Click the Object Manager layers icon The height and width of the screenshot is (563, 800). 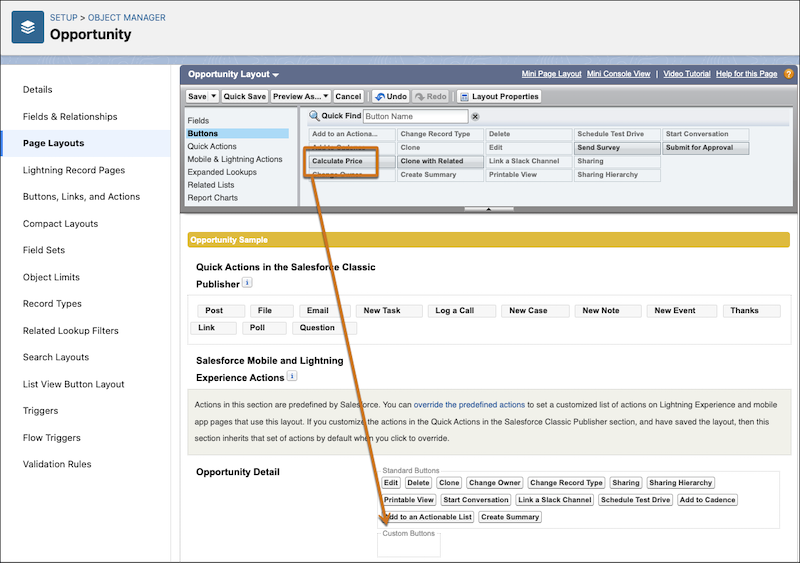click(28, 27)
